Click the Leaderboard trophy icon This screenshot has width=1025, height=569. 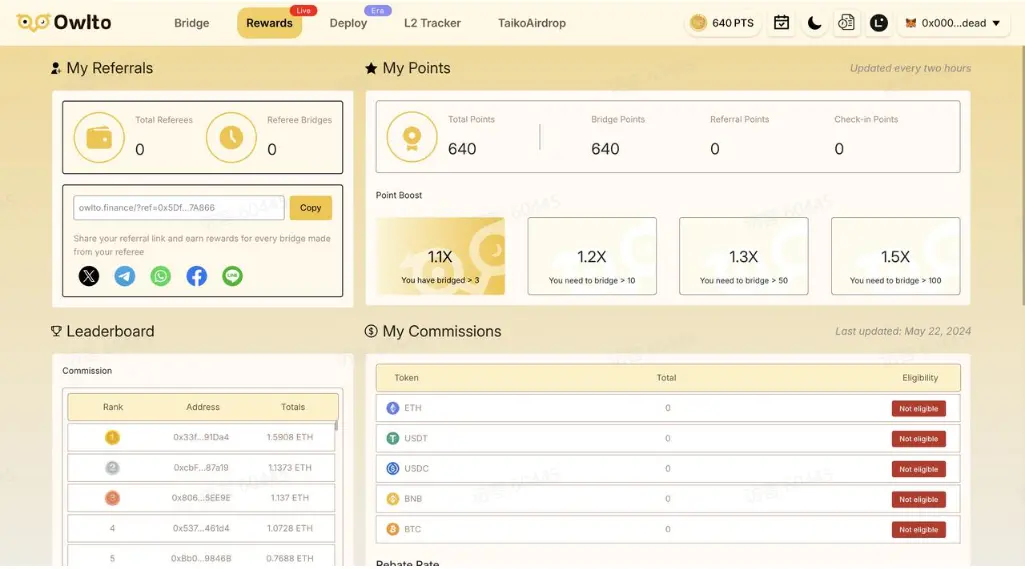pos(56,331)
